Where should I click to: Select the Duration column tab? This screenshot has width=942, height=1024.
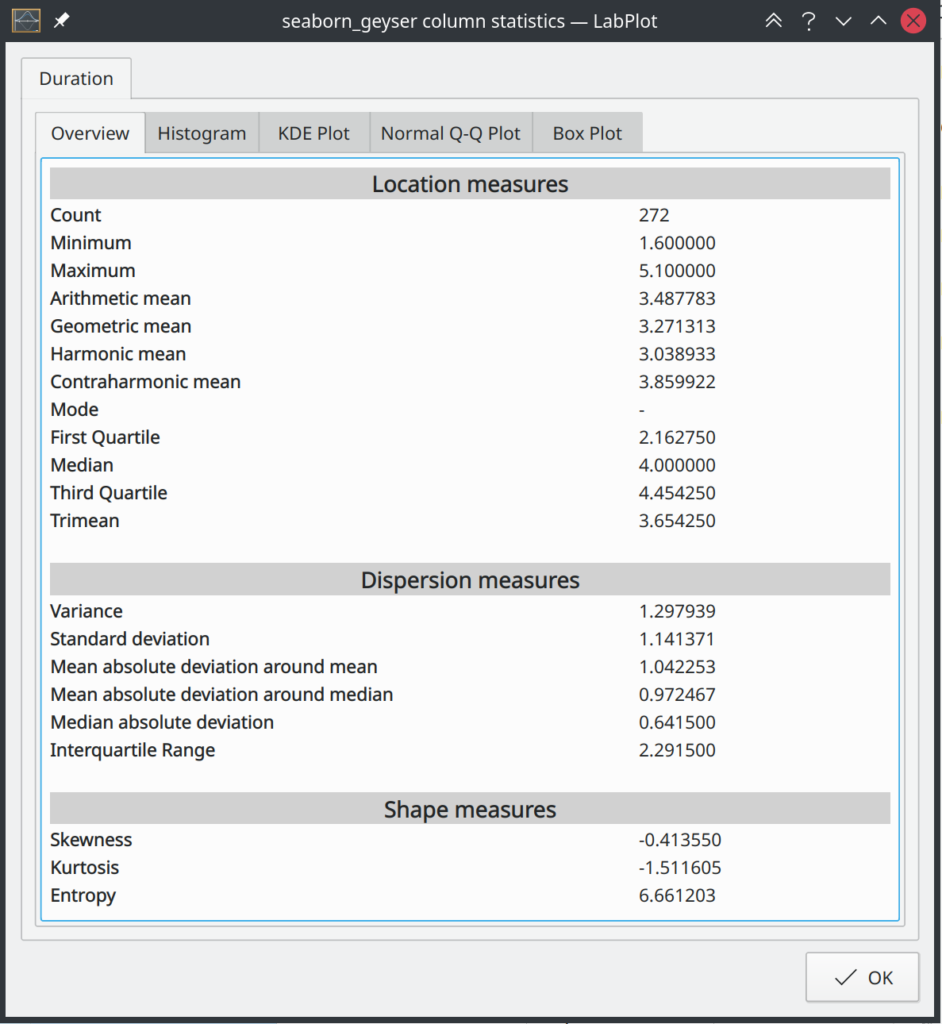(76, 78)
